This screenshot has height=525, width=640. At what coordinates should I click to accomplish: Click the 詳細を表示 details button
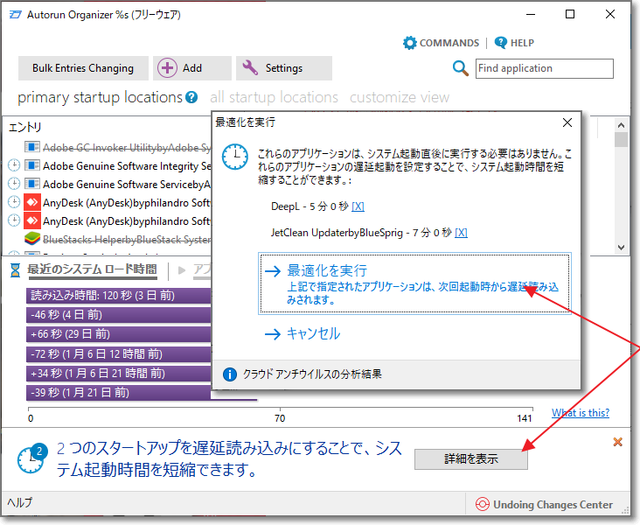[471, 459]
